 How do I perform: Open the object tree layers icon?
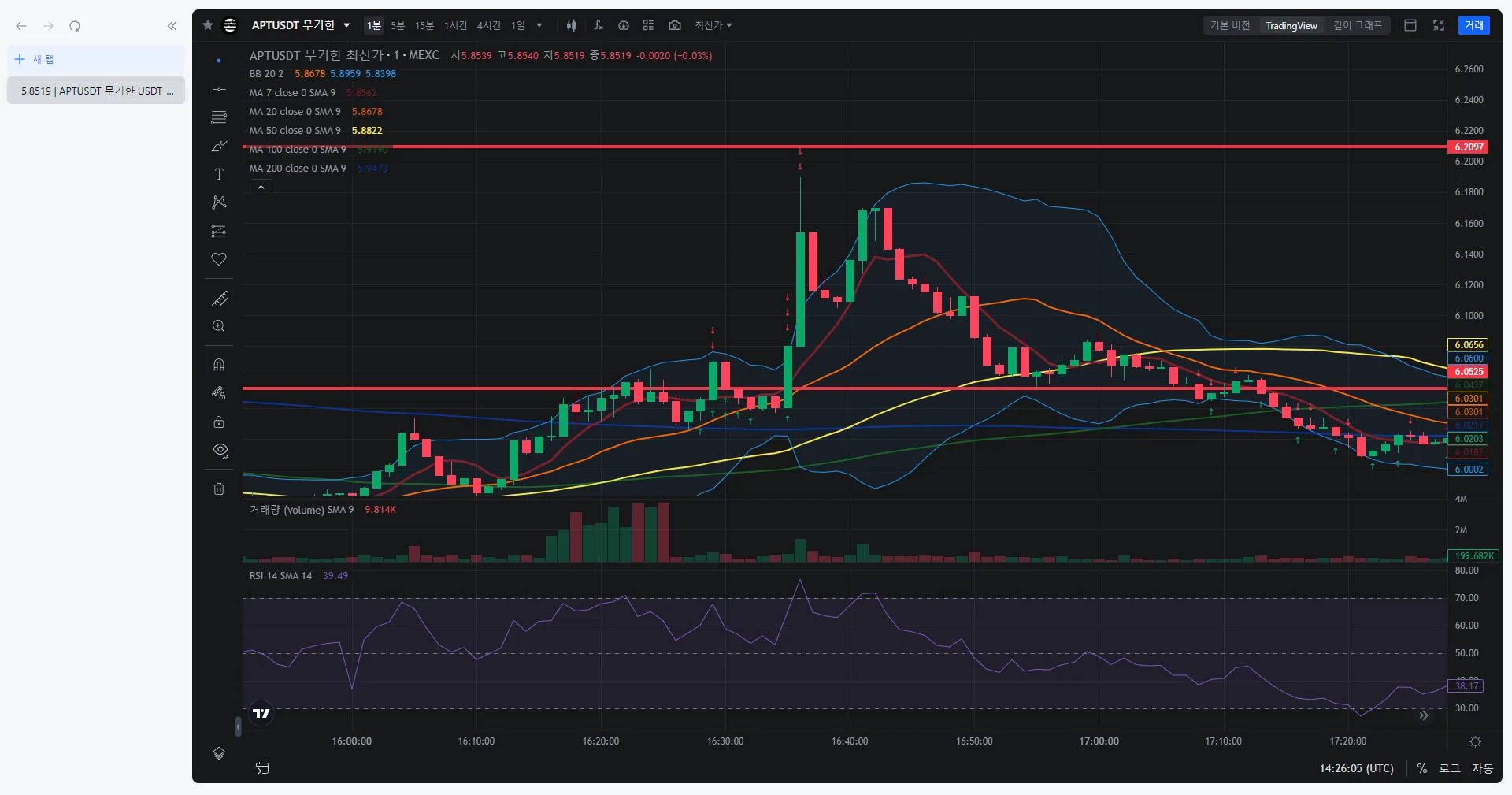pyautogui.click(x=219, y=753)
